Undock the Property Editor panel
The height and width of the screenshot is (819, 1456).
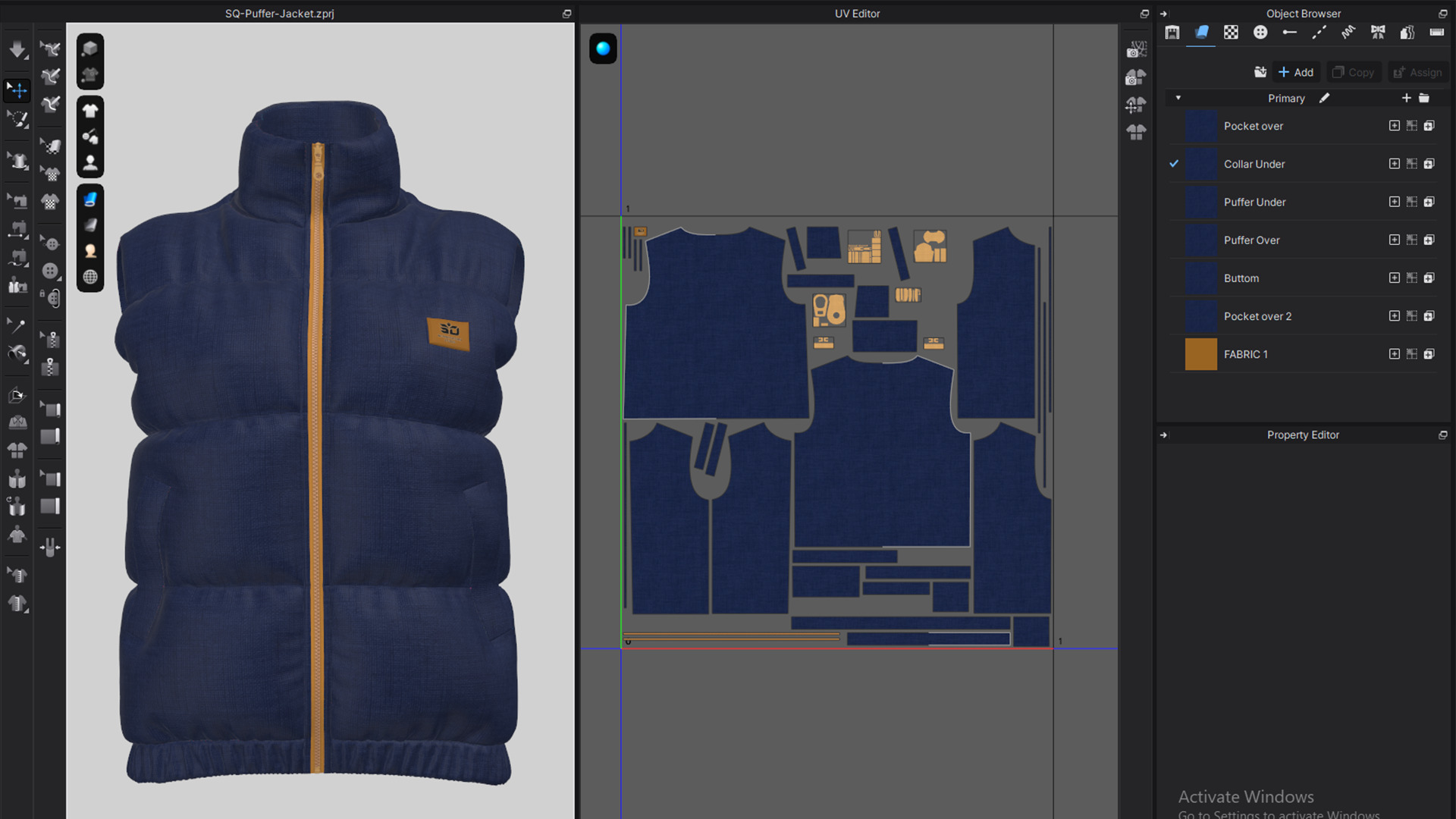click(x=1443, y=435)
